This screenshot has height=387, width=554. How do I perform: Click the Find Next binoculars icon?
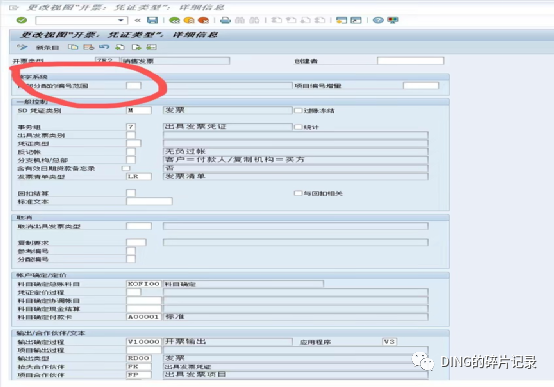[x=254, y=20]
